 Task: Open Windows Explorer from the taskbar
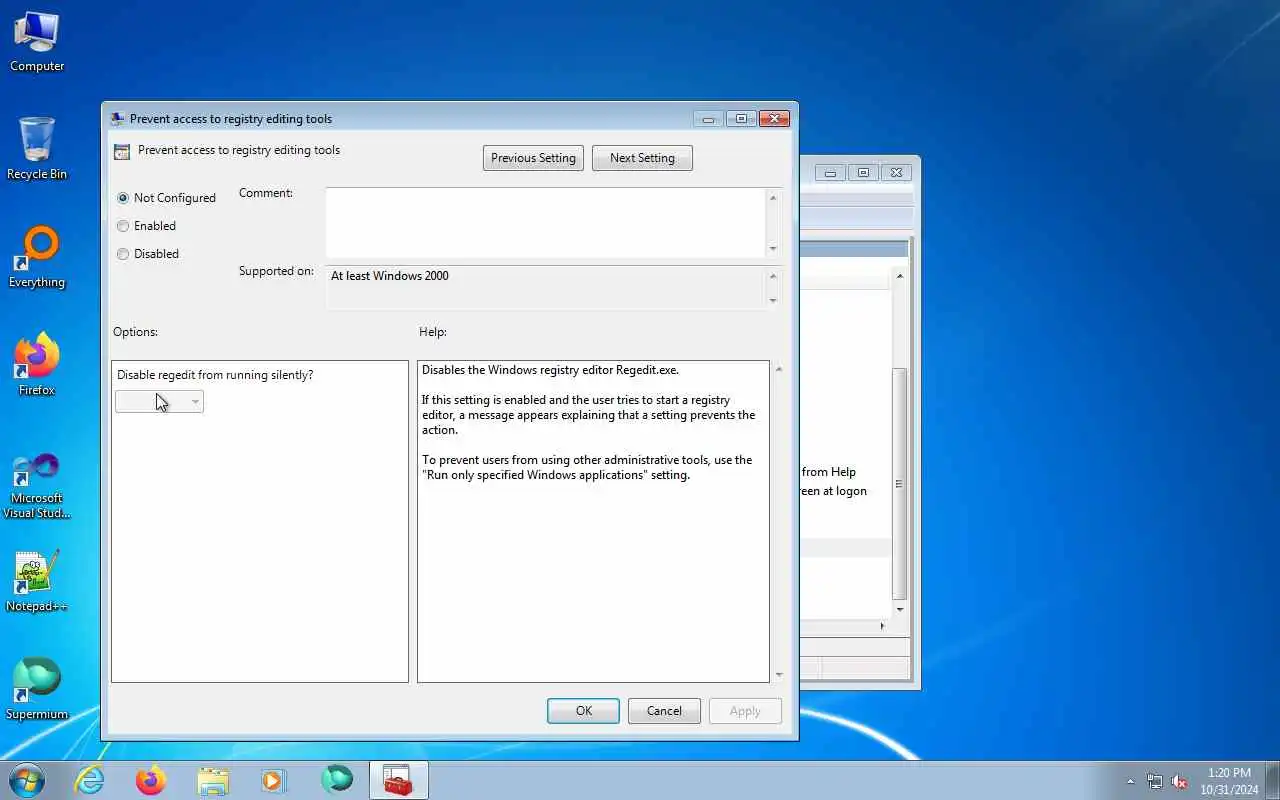click(x=213, y=780)
